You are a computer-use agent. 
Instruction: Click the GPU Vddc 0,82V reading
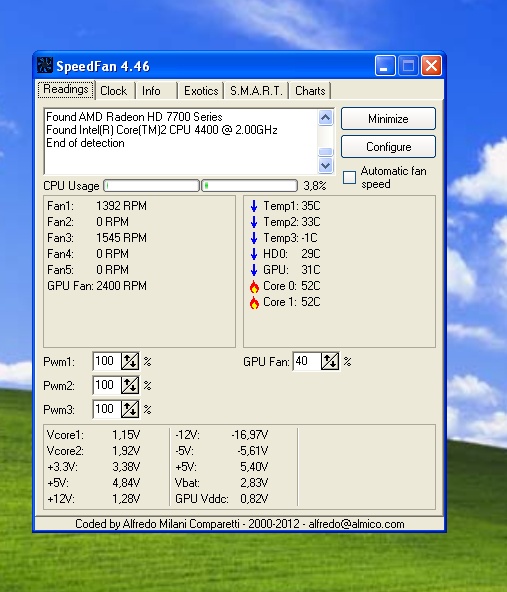tap(222, 499)
